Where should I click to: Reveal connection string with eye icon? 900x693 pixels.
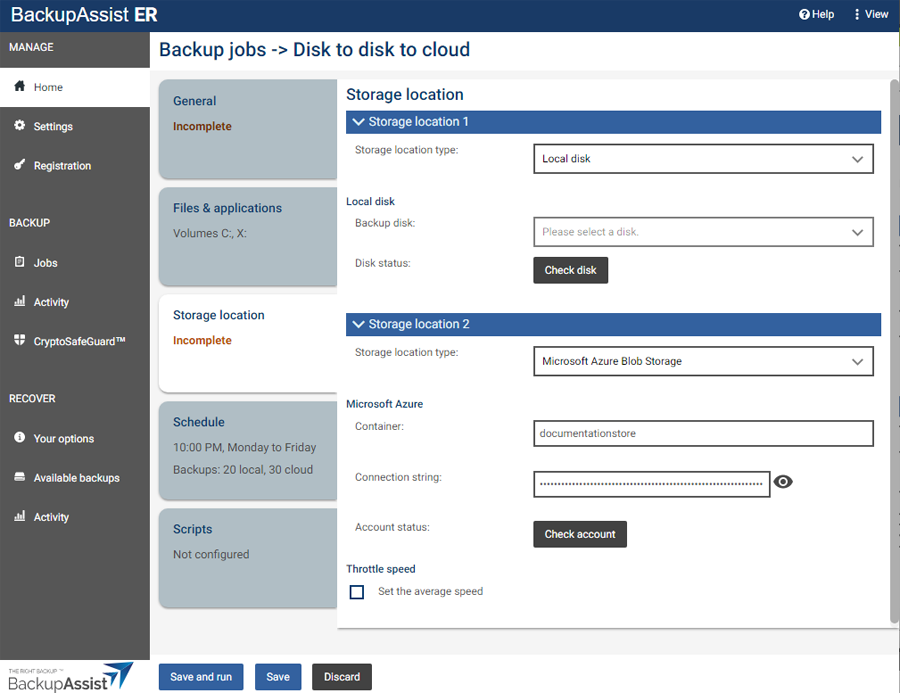(783, 482)
